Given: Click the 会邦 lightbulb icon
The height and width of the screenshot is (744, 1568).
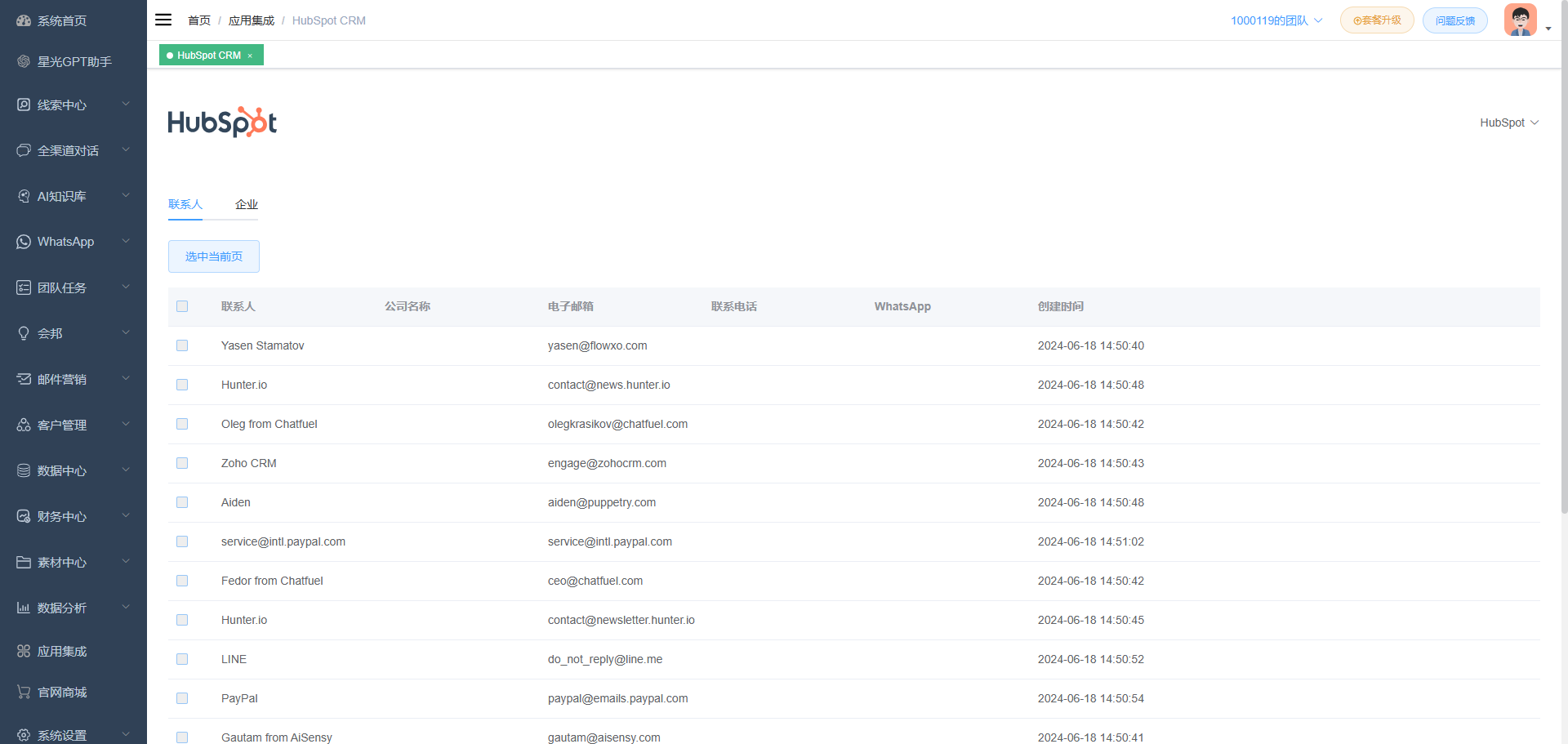Looking at the screenshot, I should tap(24, 333).
